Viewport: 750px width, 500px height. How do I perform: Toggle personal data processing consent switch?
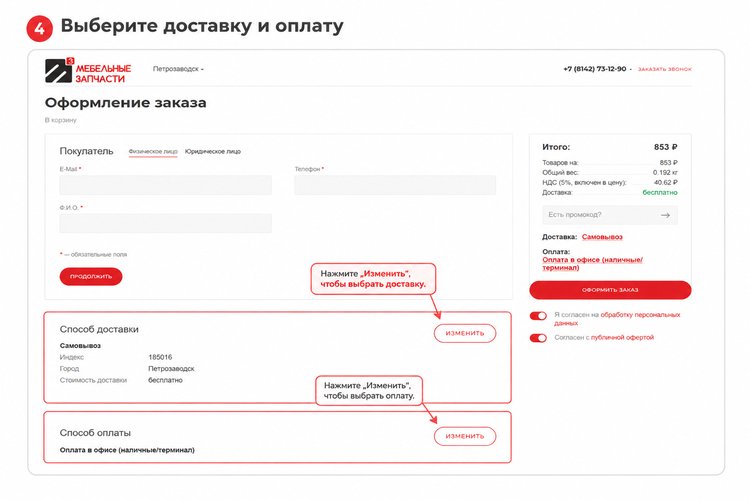[538, 316]
